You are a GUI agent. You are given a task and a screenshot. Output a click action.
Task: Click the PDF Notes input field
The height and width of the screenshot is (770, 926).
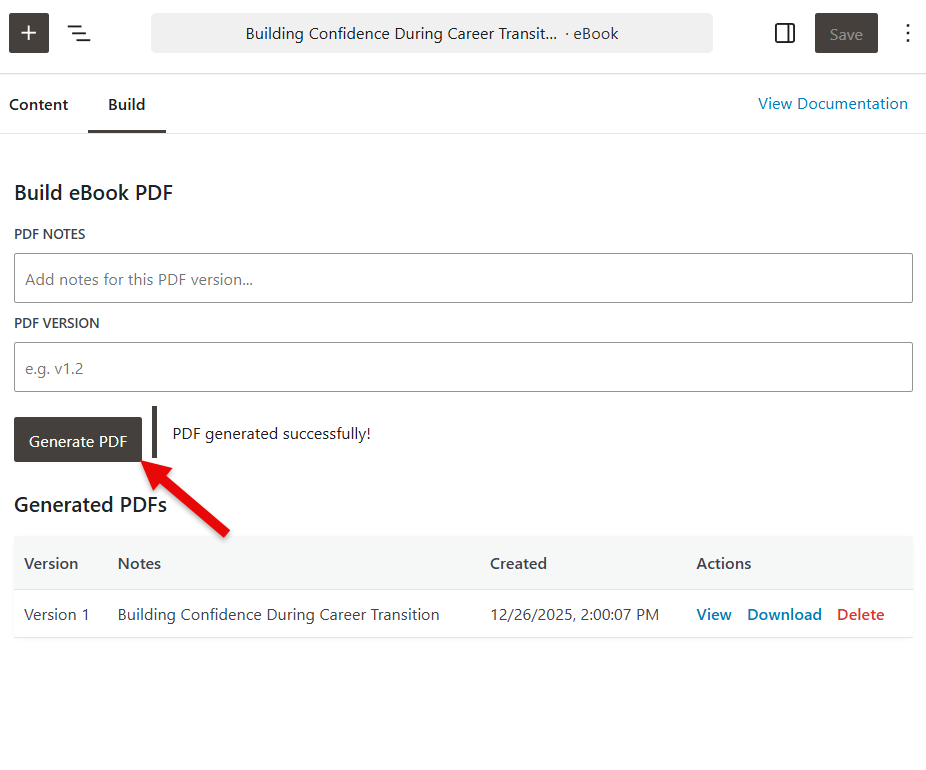[463, 278]
